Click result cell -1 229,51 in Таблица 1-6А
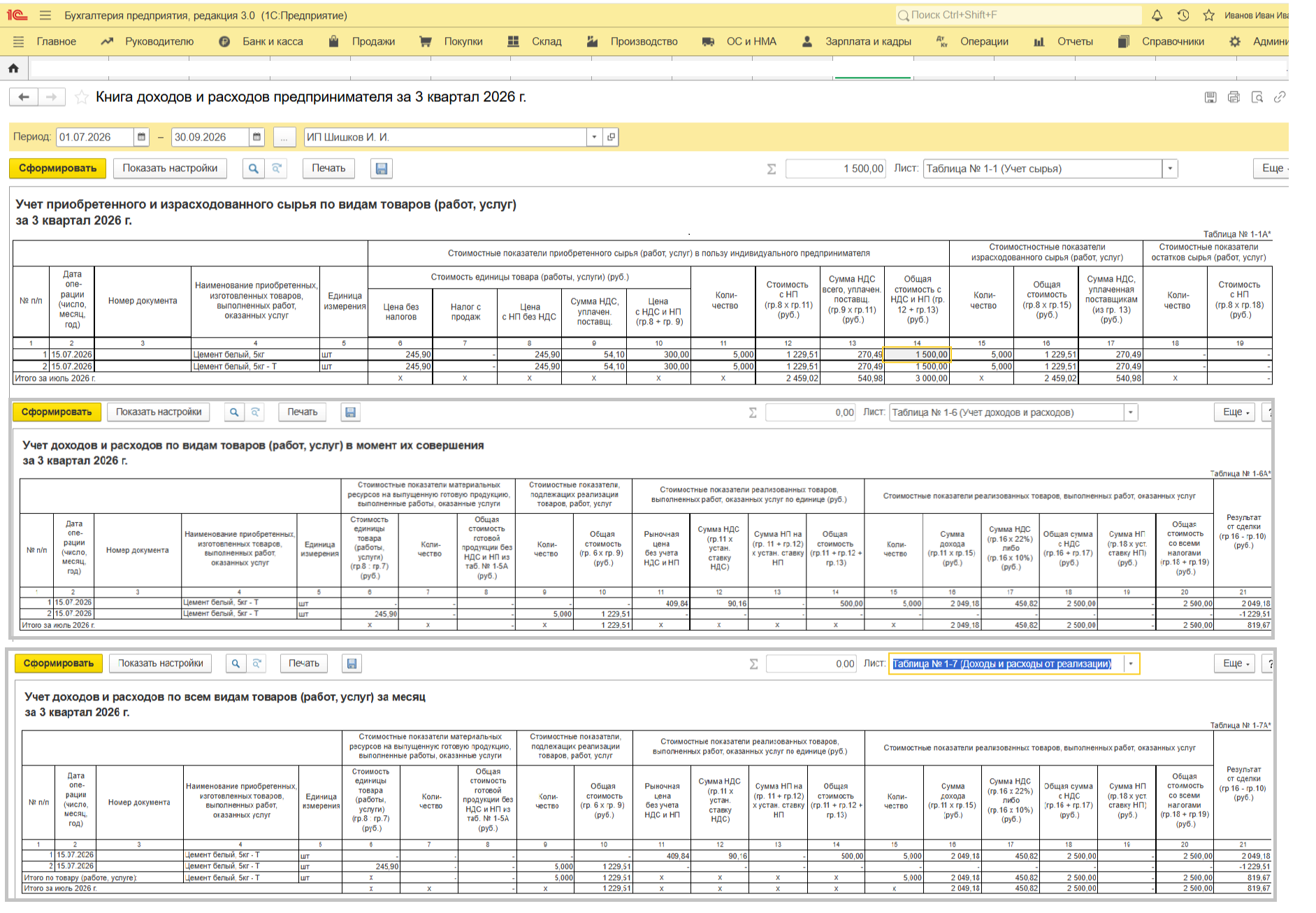The image size is (1316, 913). pyautogui.click(x=1243, y=614)
